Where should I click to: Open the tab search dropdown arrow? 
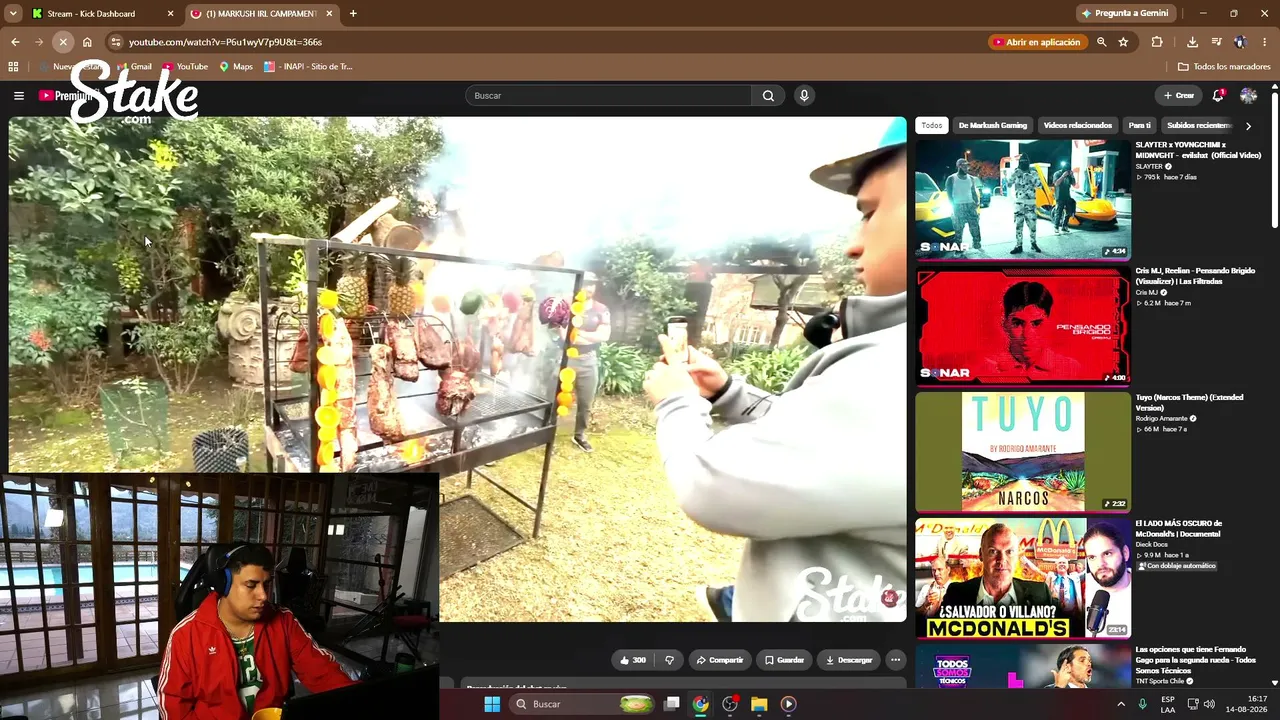click(13, 14)
